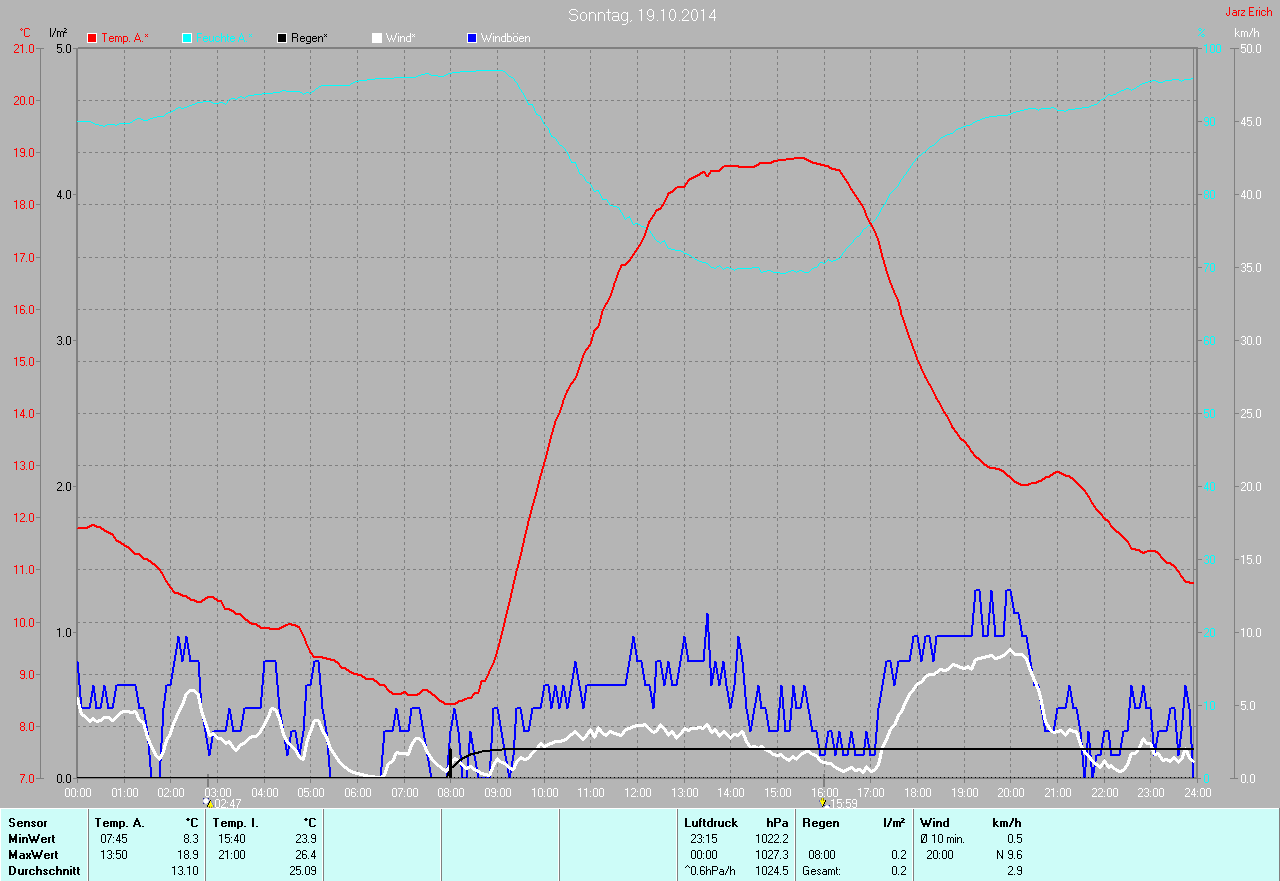Screen dimensions: 1280x881
Task: Click the pressure value 1027.3
Action: tap(772, 855)
